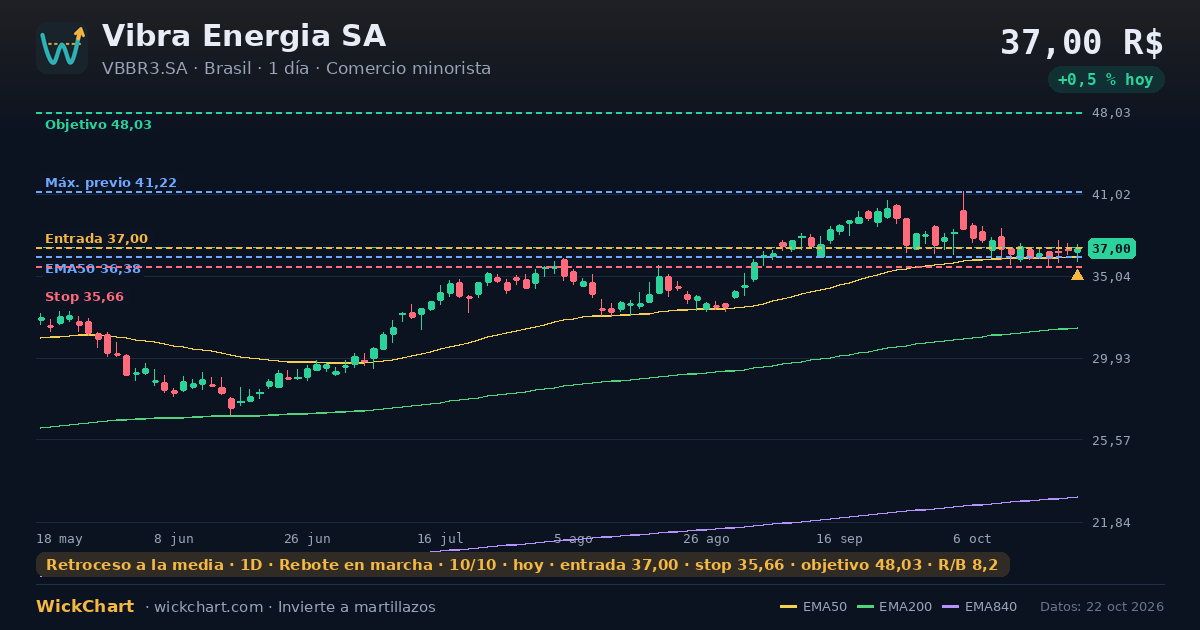Image resolution: width=1200 pixels, height=630 pixels.
Task: Click the +0,5 % hoy badge
Action: (1105, 80)
